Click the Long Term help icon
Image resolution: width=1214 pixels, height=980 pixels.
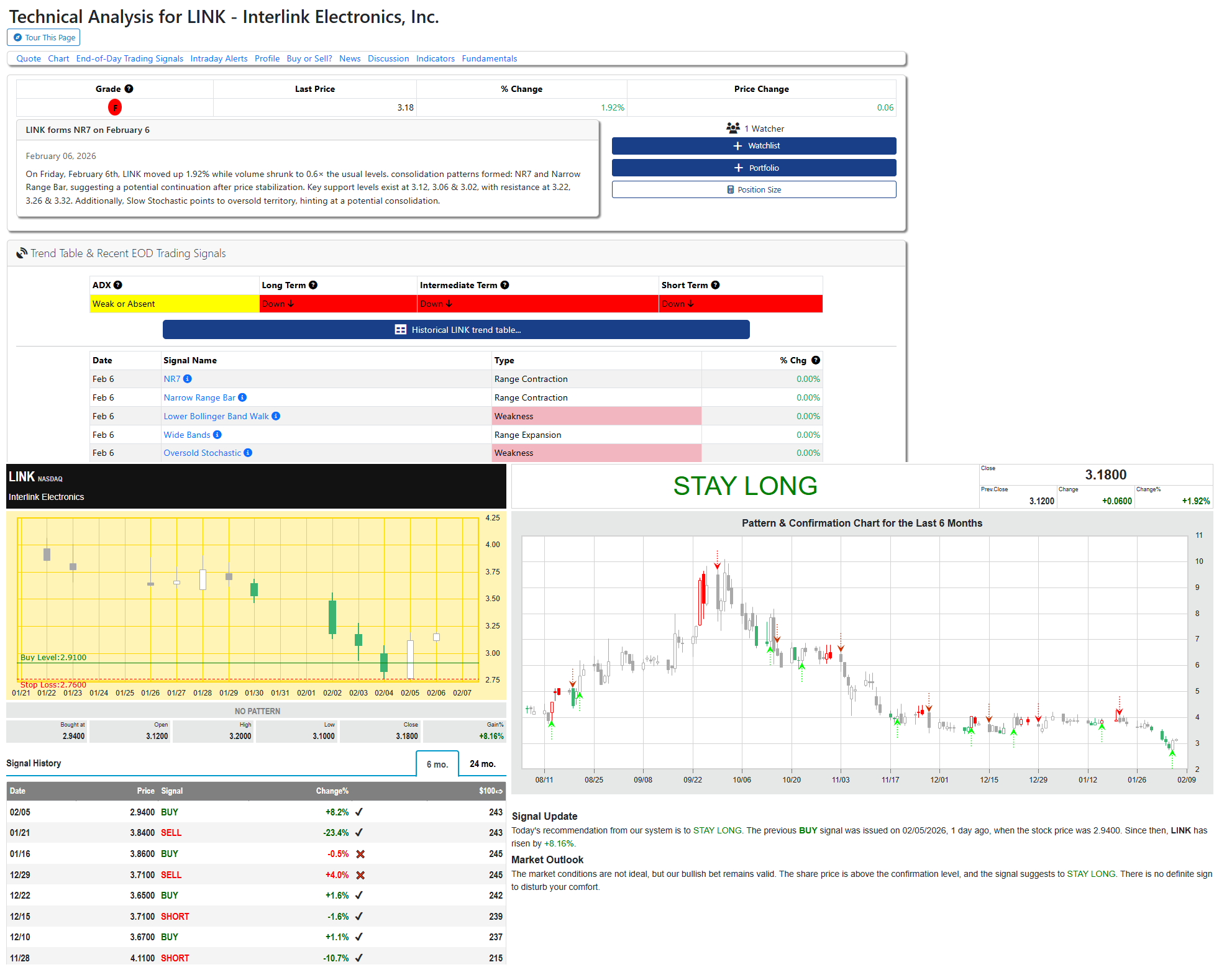pos(313,285)
